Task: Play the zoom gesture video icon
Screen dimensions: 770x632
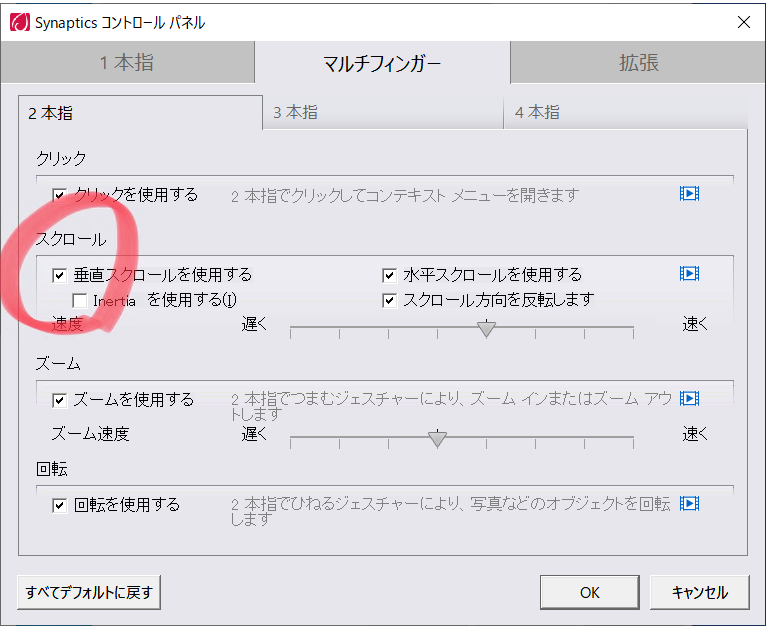Action: [x=688, y=399]
